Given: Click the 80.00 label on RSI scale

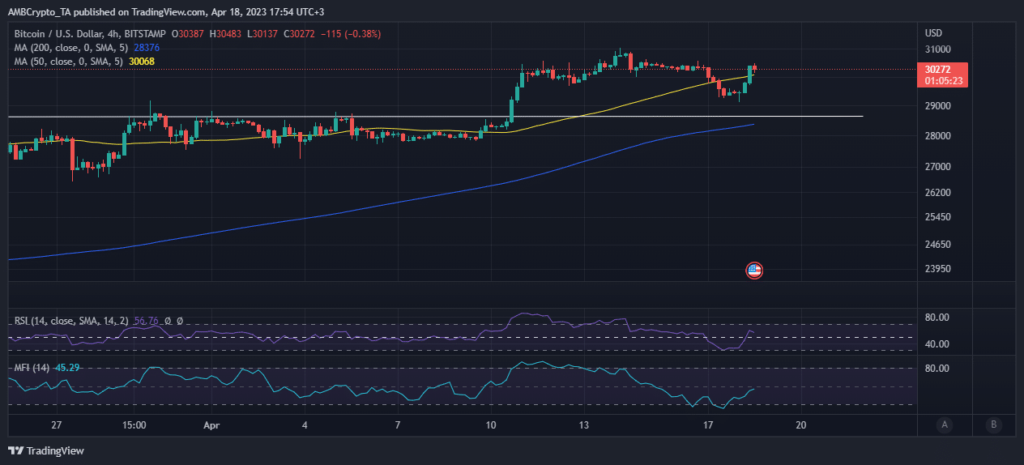Looking at the screenshot, I should [x=939, y=318].
